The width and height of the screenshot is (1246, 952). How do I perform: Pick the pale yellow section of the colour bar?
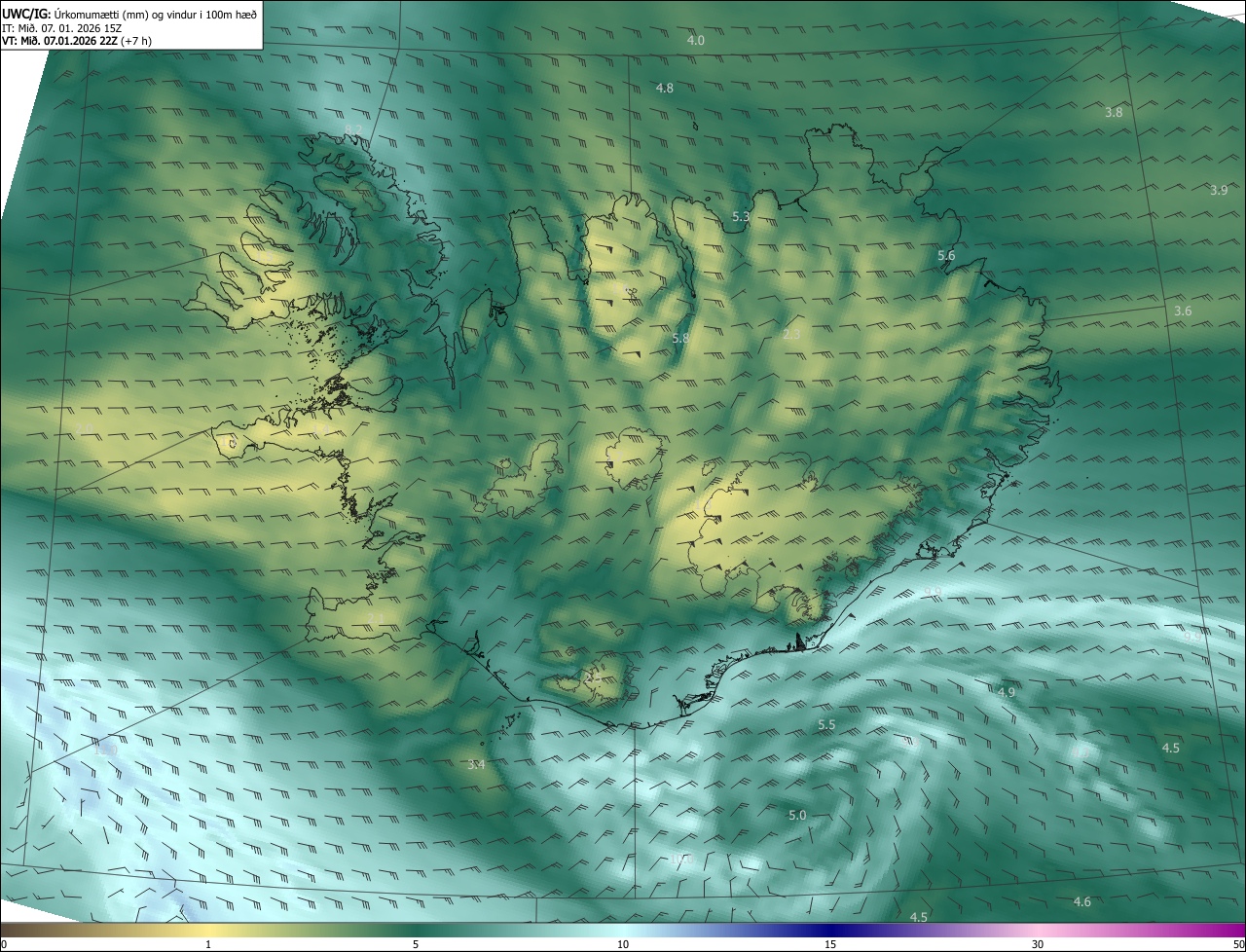click(208, 930)
